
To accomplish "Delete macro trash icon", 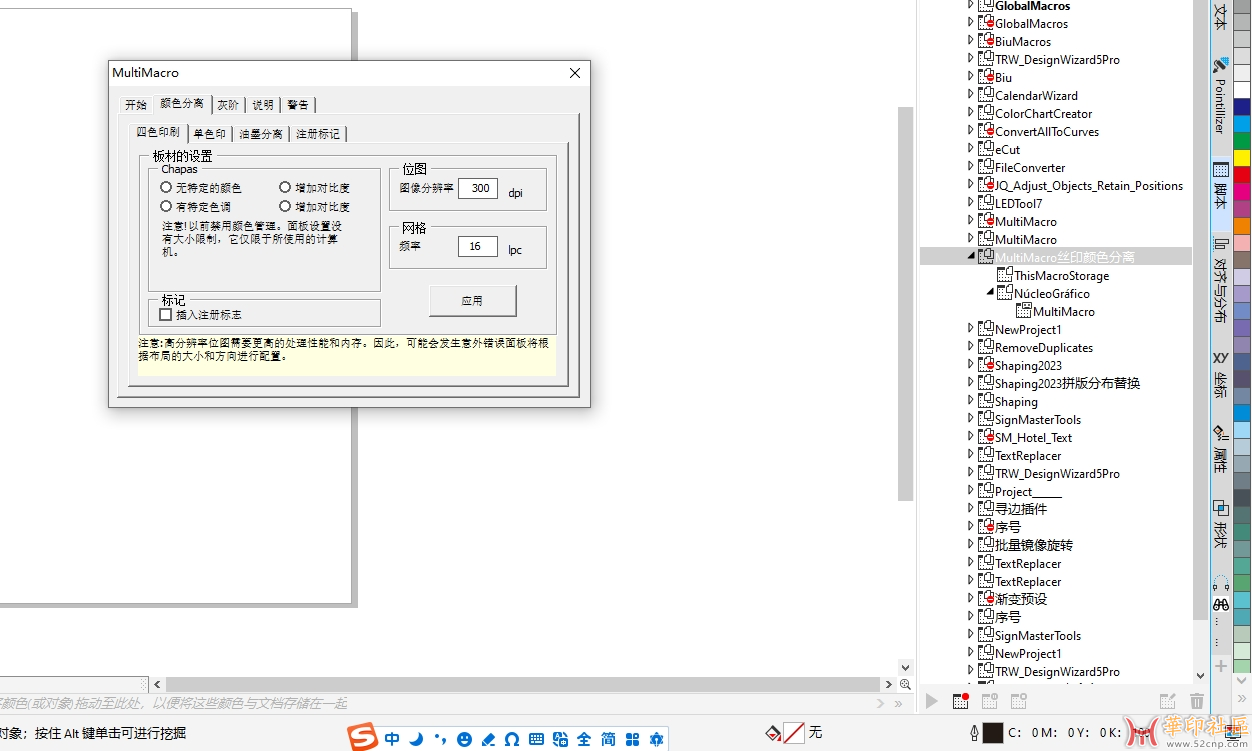I will point(1197,701).
